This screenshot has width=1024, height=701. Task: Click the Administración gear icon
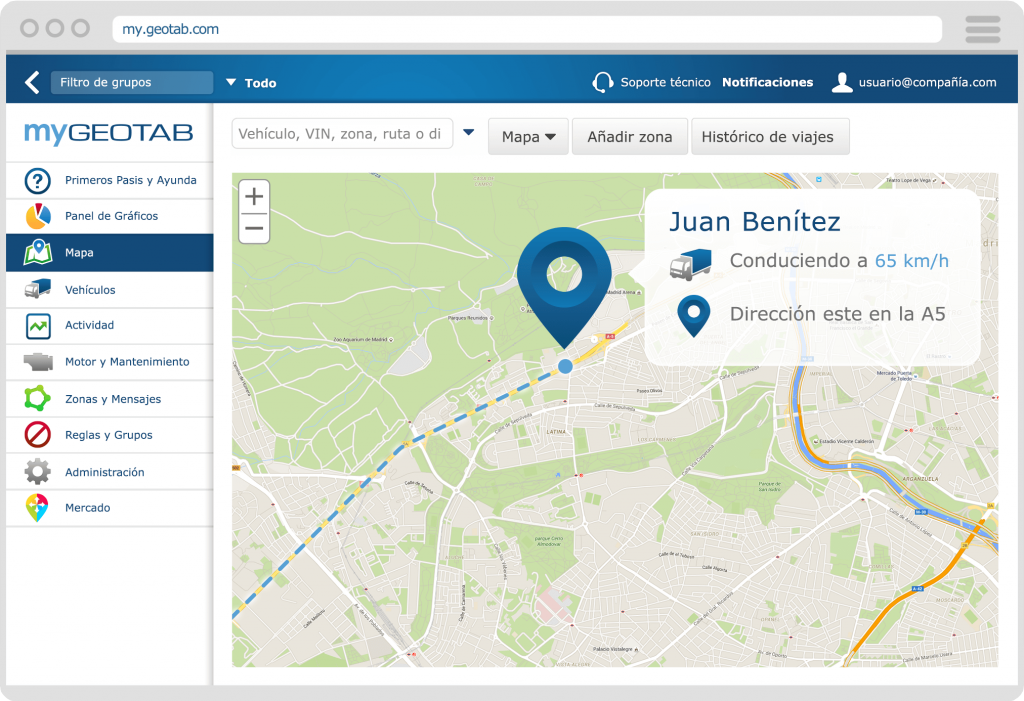(x=37, y=471)
